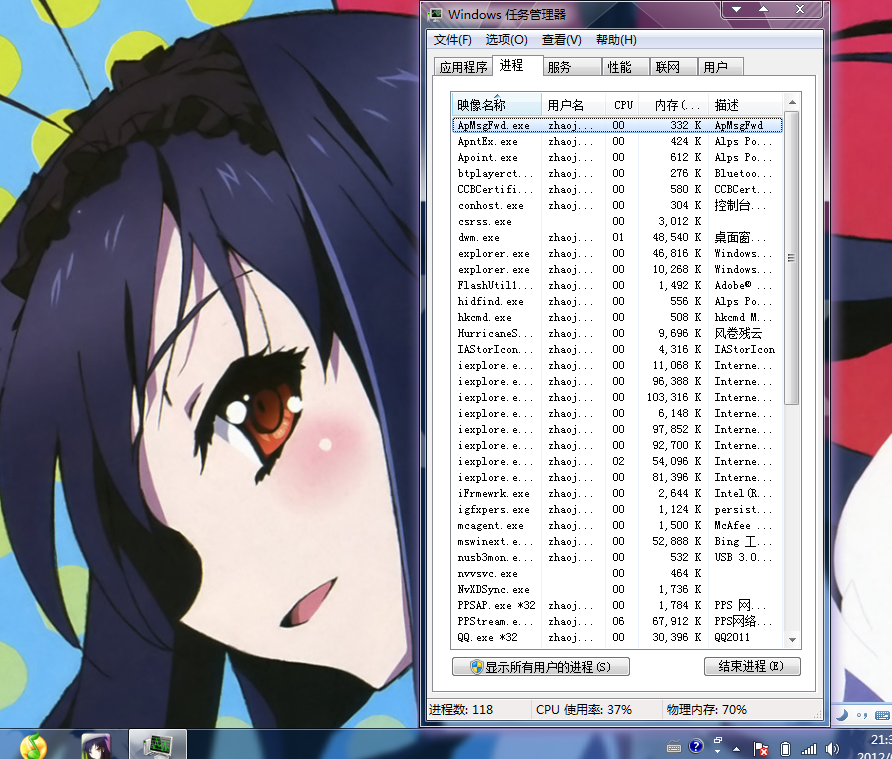Select iexplore process using 11,068 K
Screen dimensions: 892x759
click(617, 365)
